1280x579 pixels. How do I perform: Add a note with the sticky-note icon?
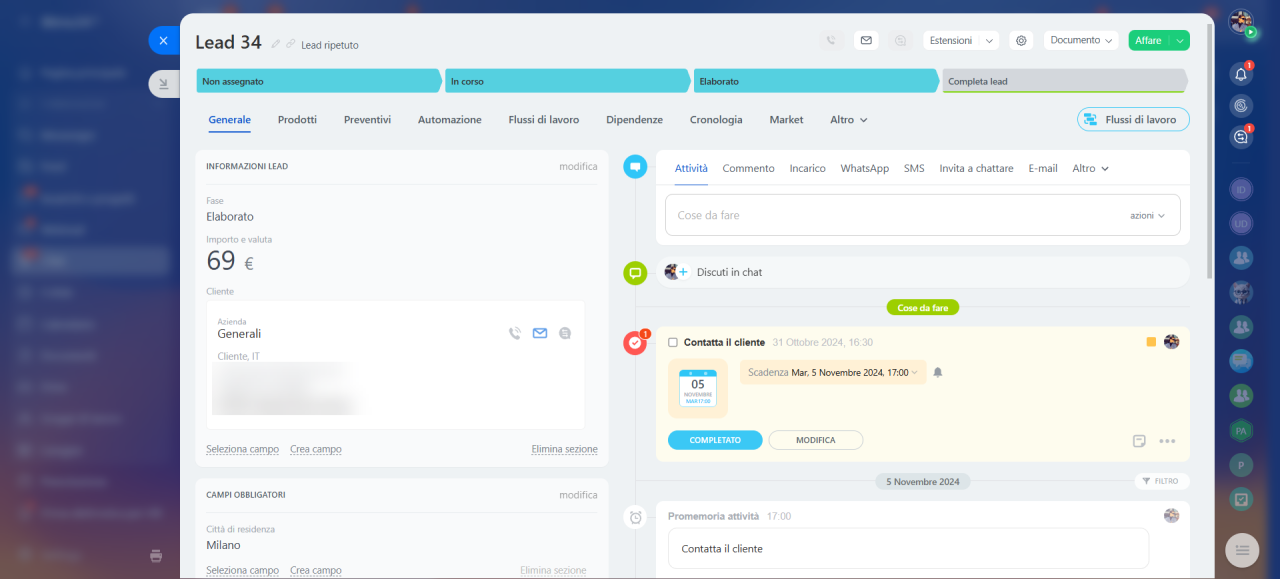pos(1139,441)
